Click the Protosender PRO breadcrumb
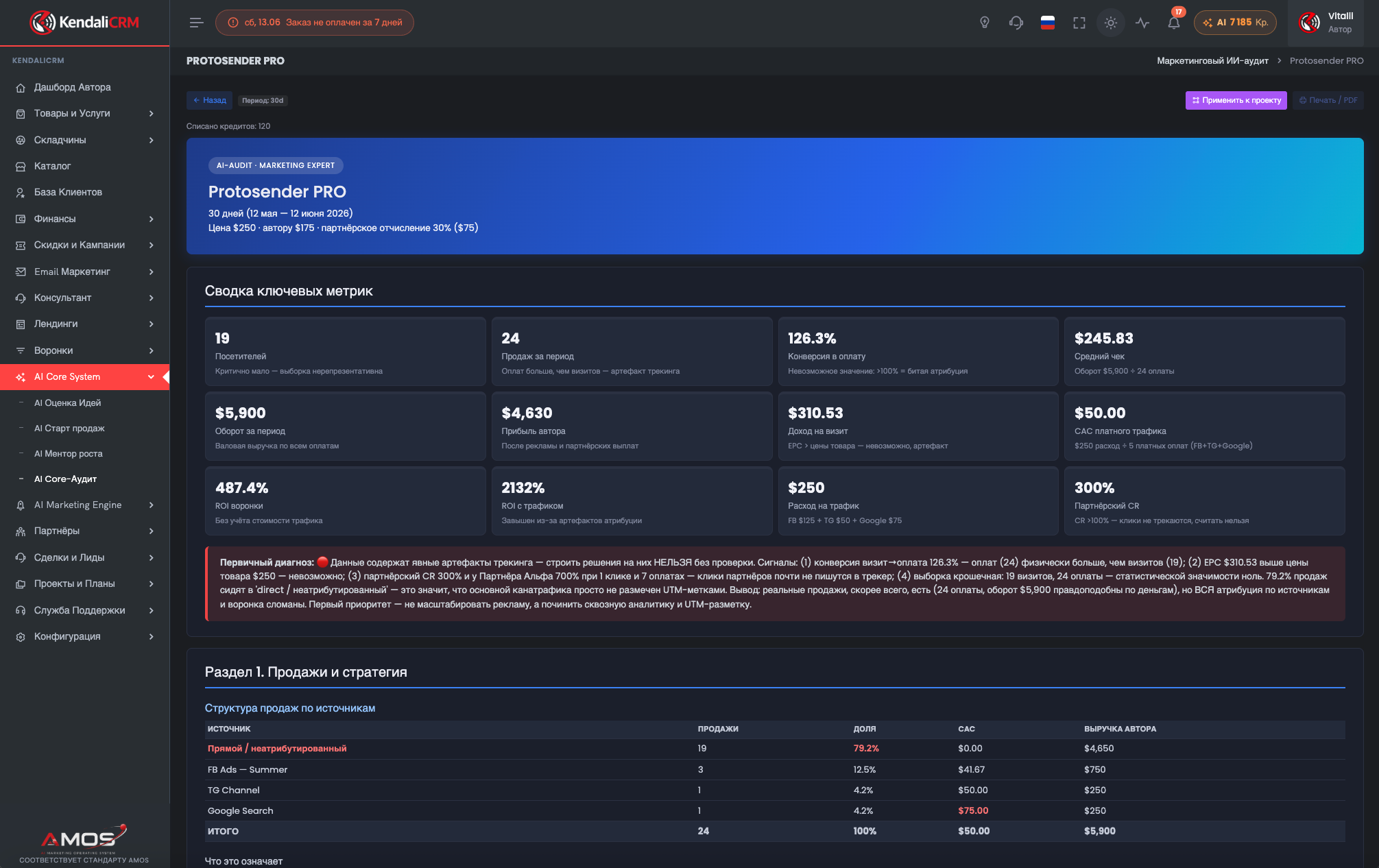Viewport: 1379px width, 868px height. [1326, 60]
